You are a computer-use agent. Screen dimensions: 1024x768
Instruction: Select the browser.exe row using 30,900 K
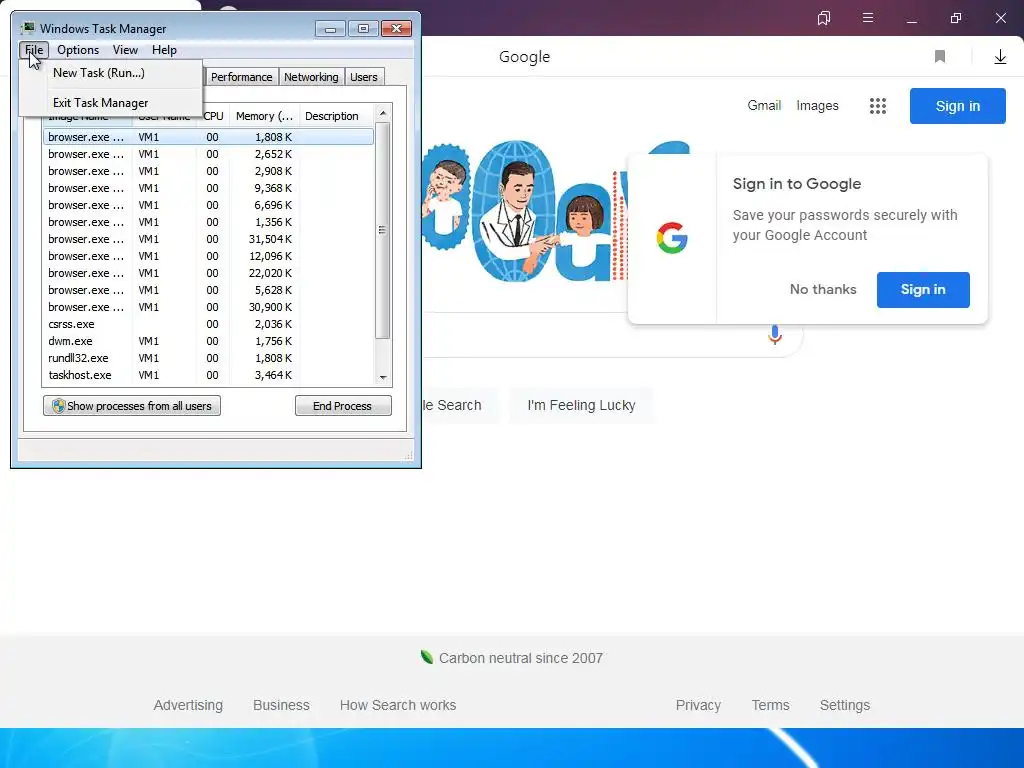208,307
